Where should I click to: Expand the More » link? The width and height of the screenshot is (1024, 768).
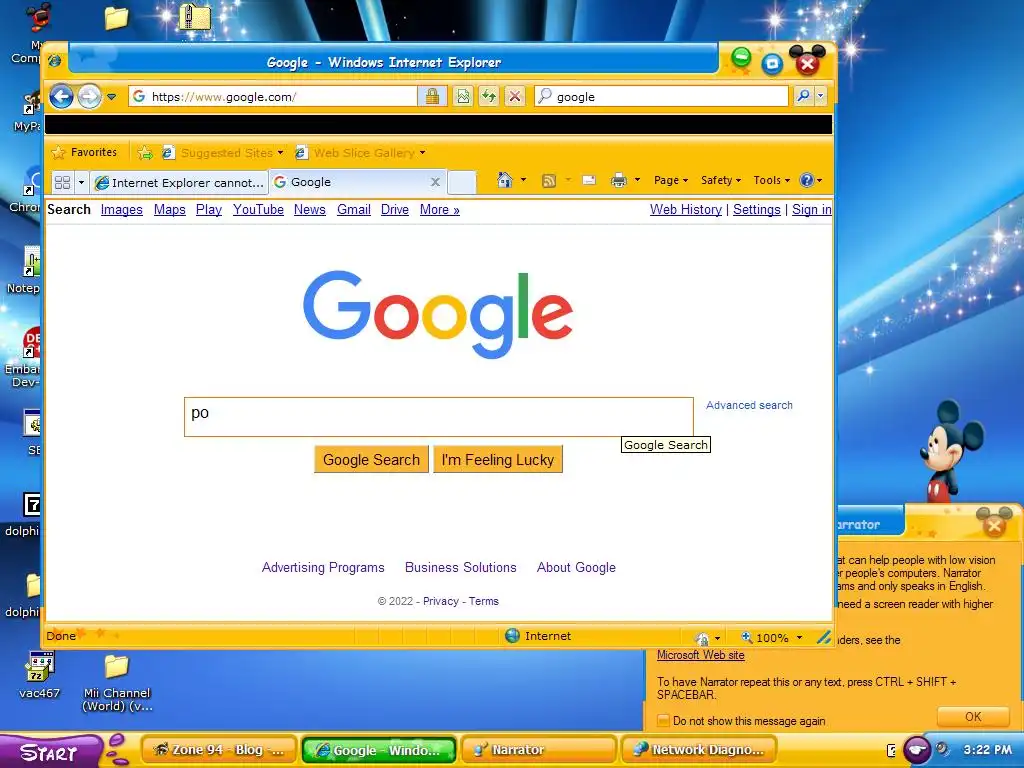point(440,210)
